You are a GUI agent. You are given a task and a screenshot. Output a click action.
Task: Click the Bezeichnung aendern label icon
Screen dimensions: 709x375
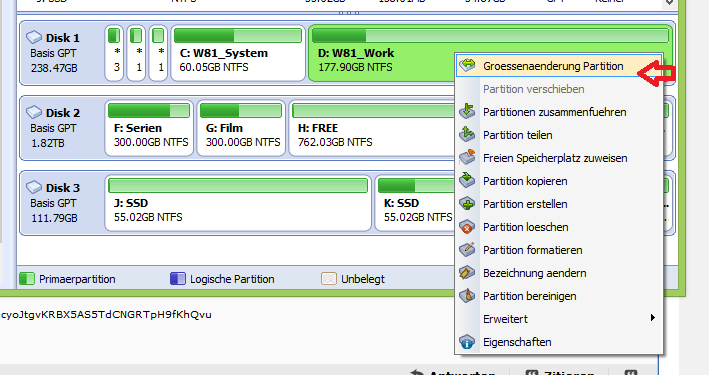(x=467, y=272)
